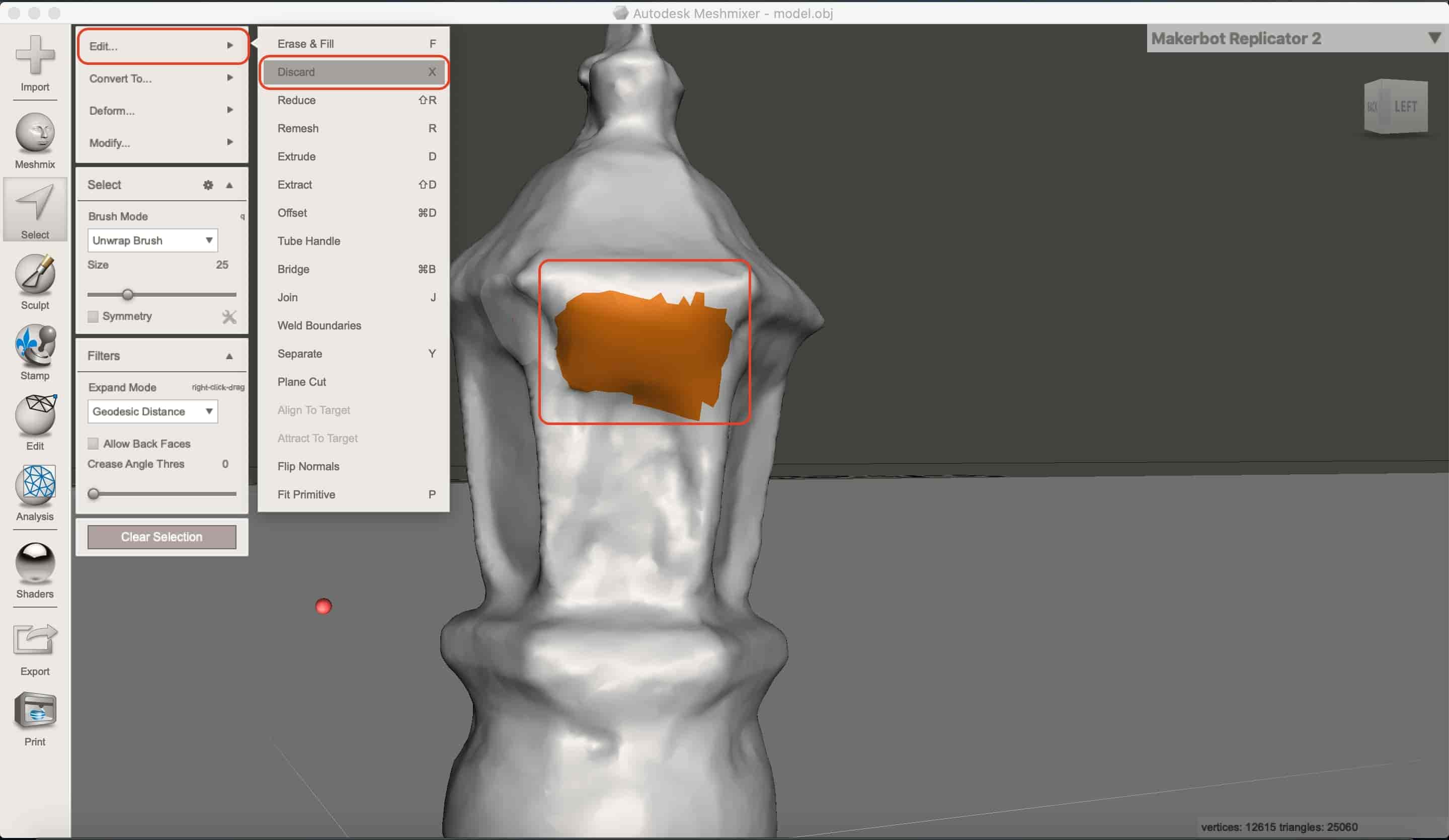Viewport: 1449px width, 840px height.
Task: Enable Allow Back Faces checkbox
Action: [x=93, y=444]
